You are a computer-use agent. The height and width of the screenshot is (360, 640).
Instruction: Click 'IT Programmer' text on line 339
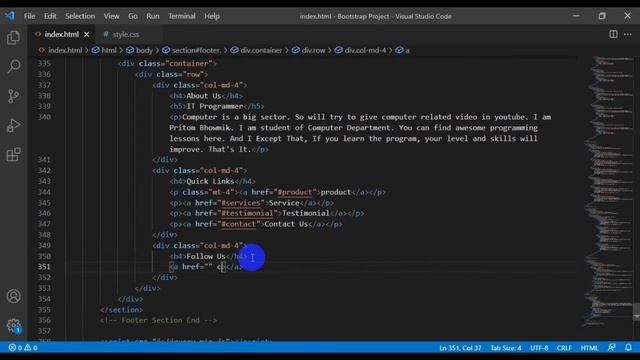tap(215, 106)
